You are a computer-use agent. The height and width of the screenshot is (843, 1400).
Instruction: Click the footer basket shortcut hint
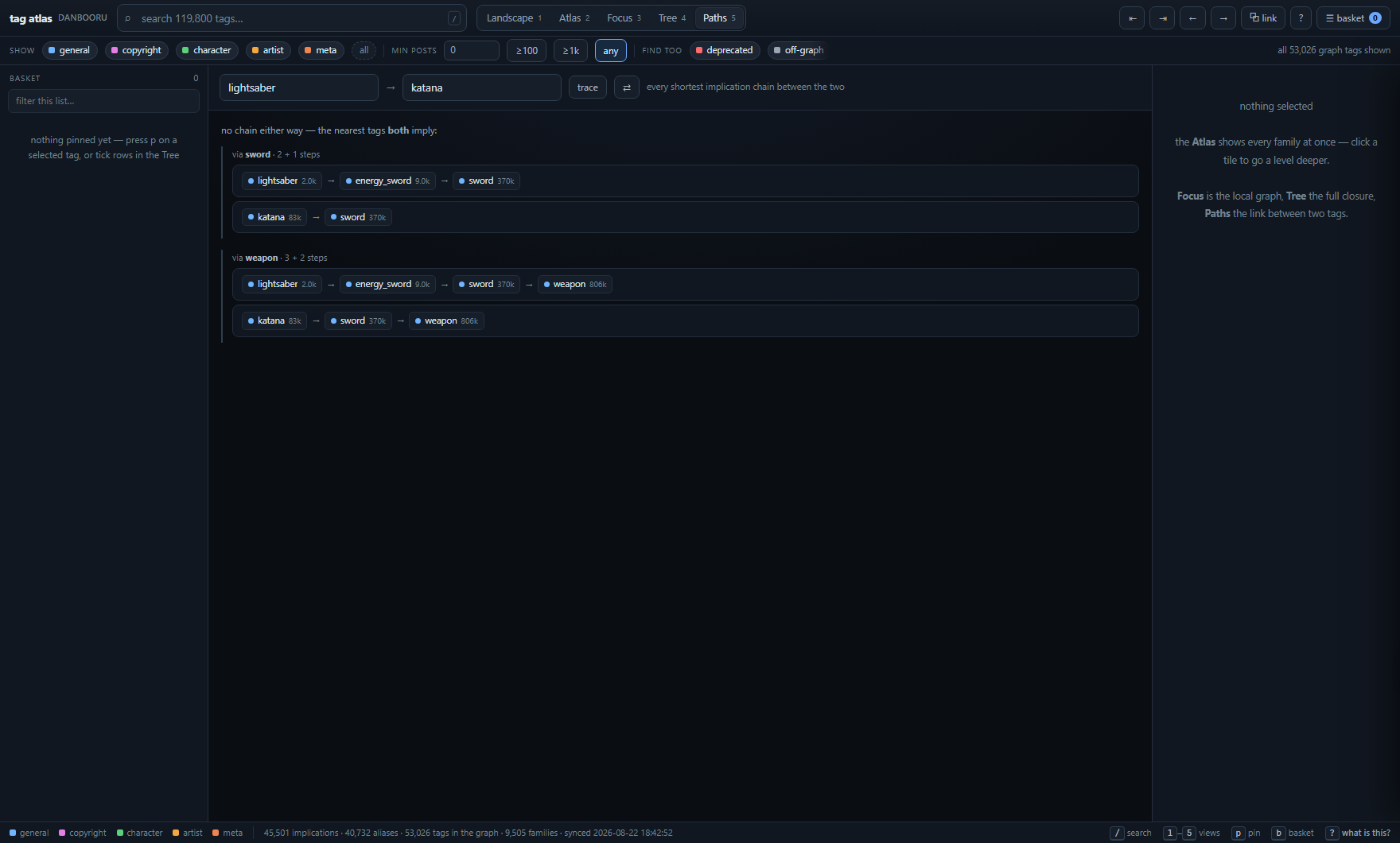click(x=1293, y=833)
